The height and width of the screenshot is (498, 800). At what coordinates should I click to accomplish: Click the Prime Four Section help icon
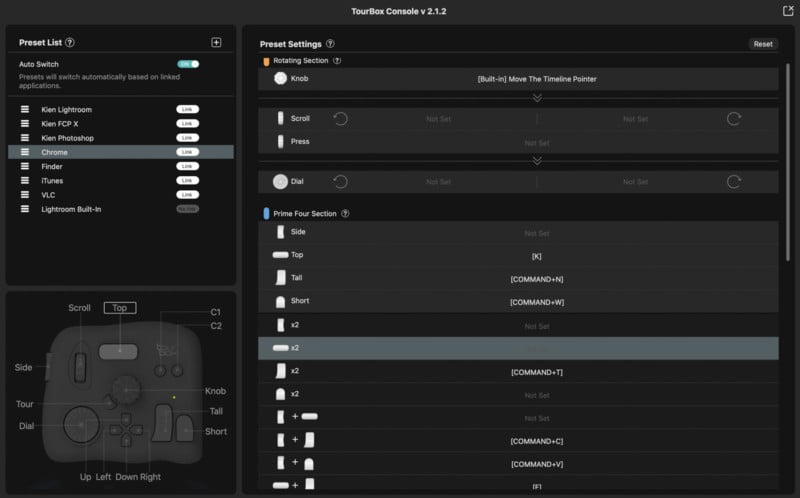point(345,214)
